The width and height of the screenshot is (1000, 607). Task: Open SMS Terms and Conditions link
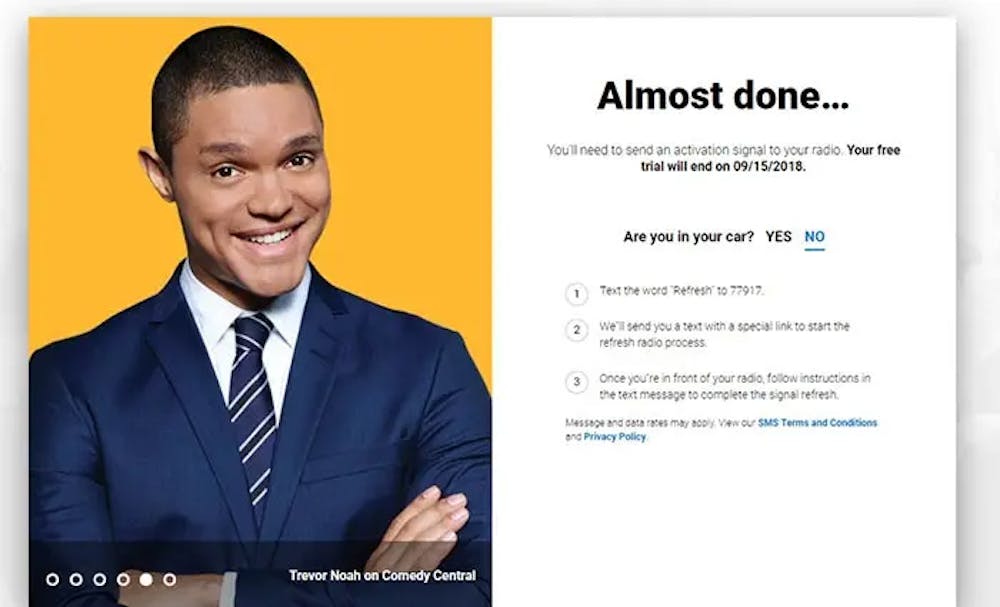818,423
